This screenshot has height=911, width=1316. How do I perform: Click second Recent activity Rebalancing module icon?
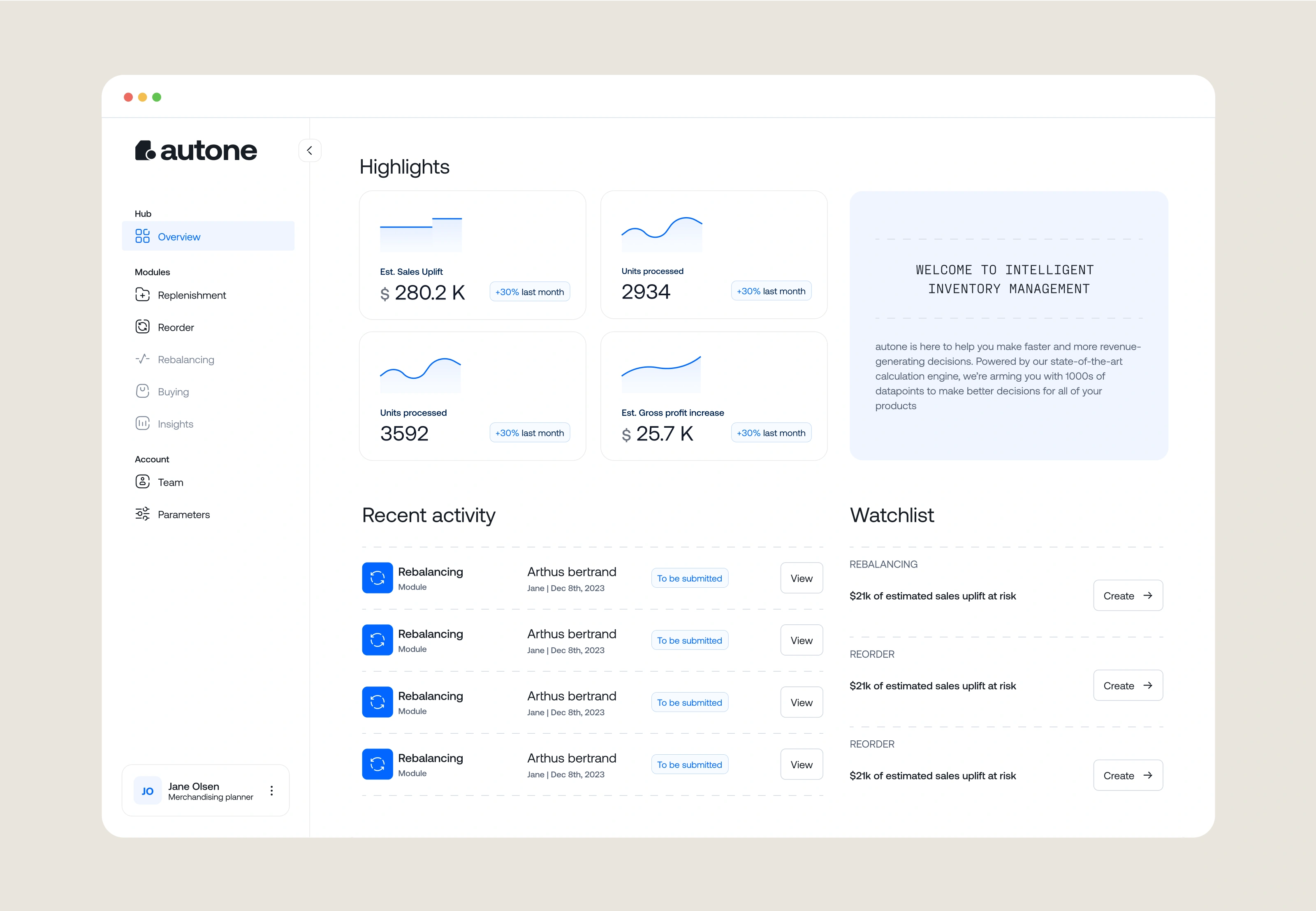[377, 640]
